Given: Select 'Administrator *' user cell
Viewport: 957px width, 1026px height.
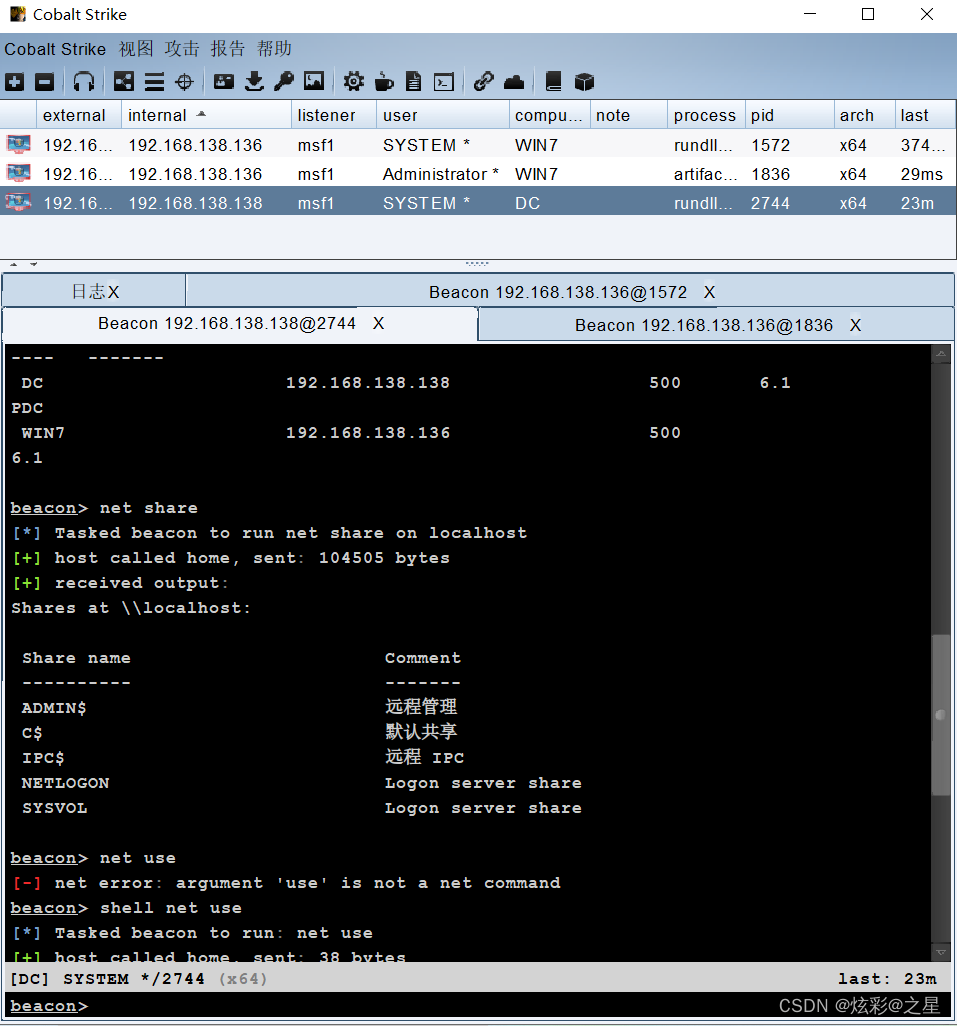Looking at the screenshot, I should pos(441,174).
